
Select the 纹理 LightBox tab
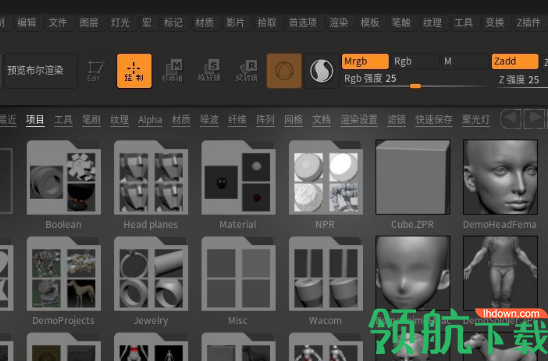tap(120, 120)
